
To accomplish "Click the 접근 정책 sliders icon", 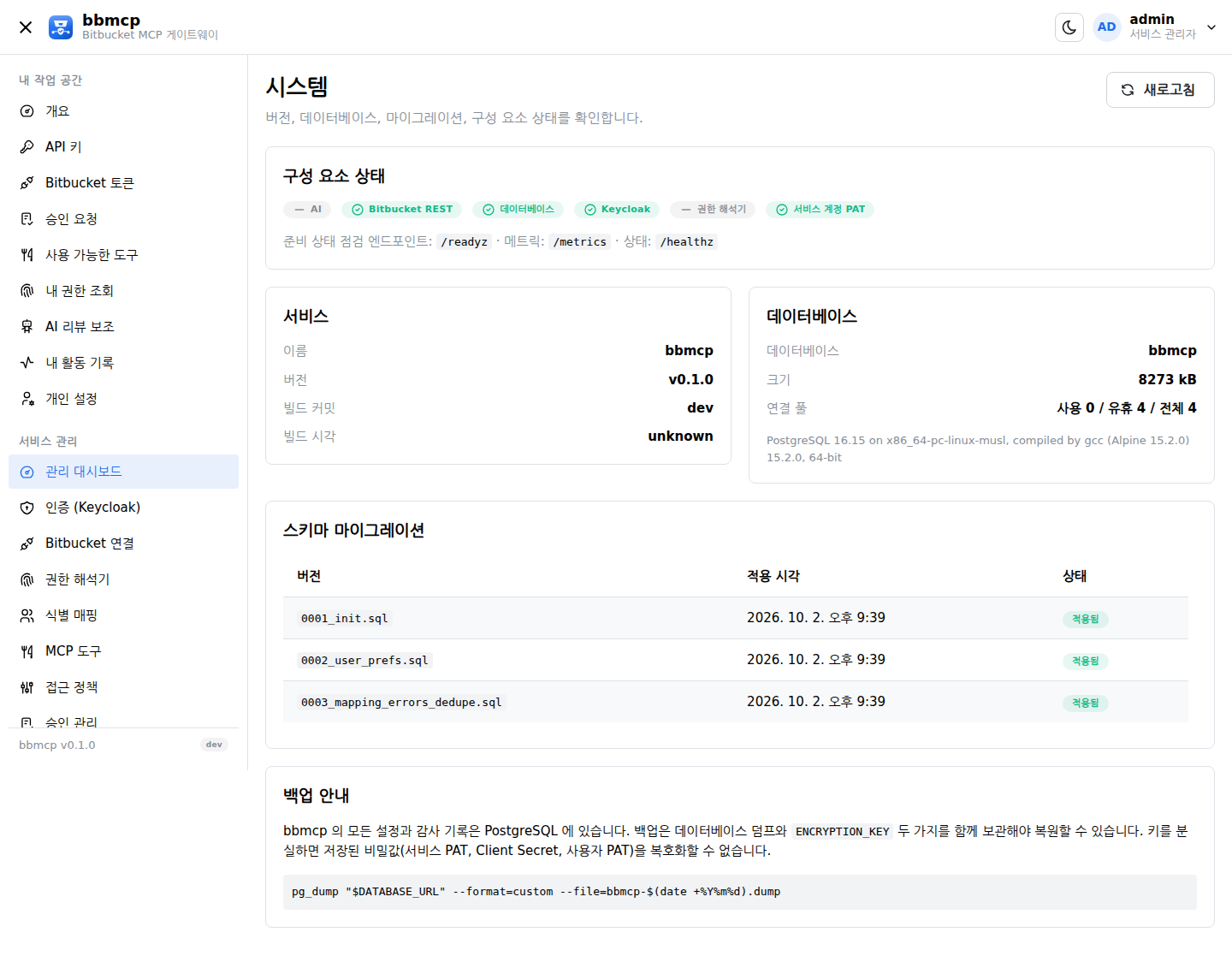I will tap(27, 687).
